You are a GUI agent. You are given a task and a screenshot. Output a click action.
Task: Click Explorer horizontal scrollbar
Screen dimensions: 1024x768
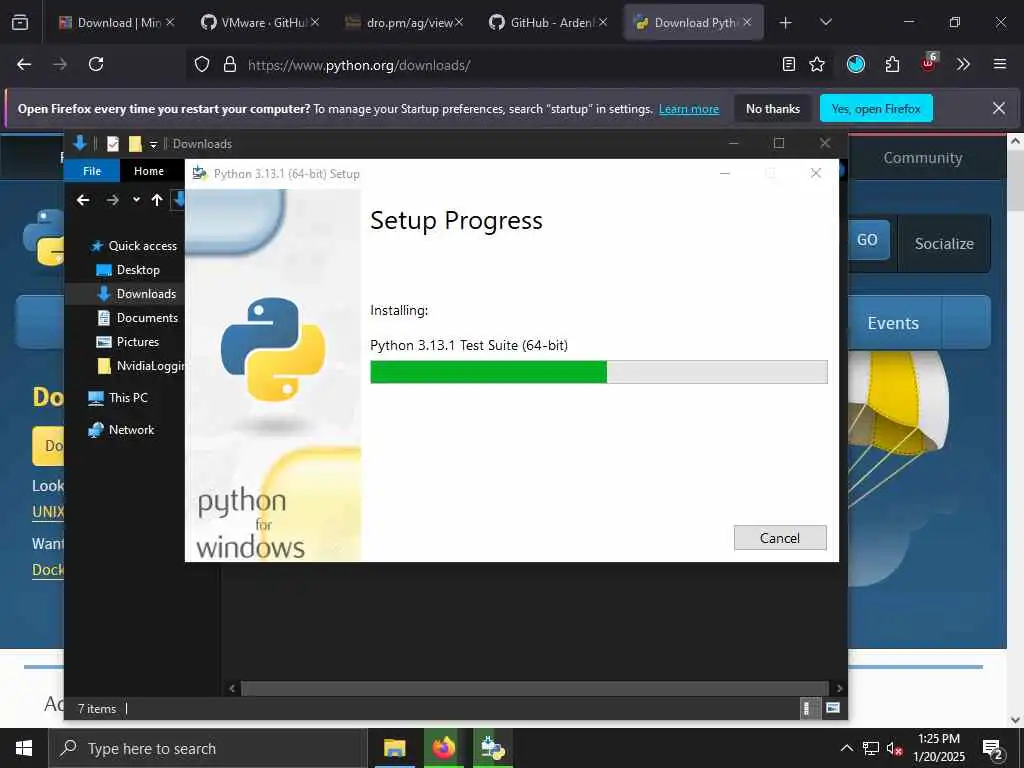coord(535,688)
